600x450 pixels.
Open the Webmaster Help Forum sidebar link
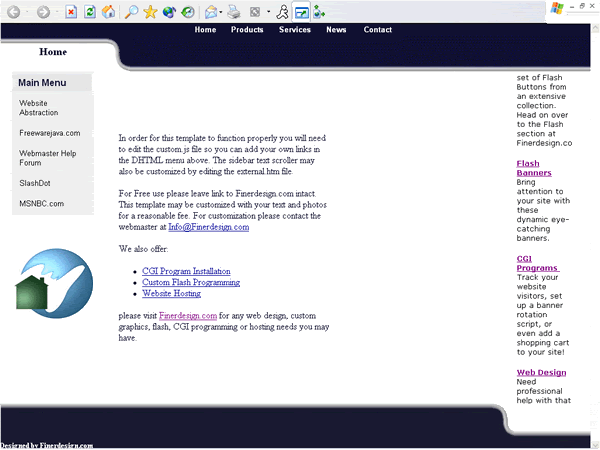click(48, 158)
